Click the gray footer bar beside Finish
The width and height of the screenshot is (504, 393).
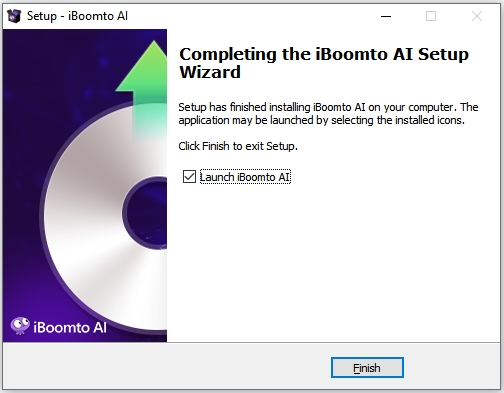pyautogui.click(x=167, y=367)
